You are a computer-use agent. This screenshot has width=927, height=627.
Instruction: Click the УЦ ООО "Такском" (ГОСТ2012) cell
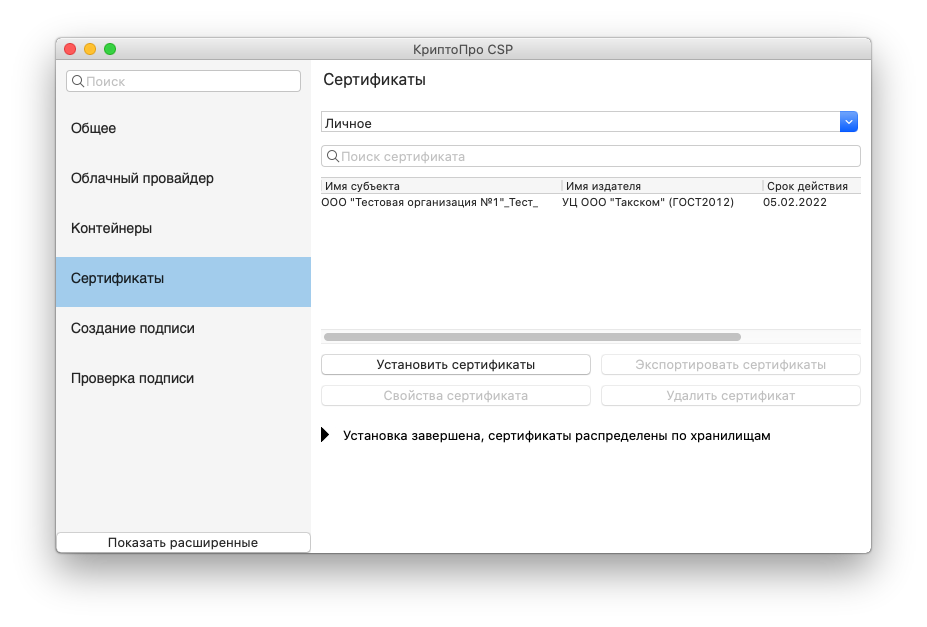648,202
